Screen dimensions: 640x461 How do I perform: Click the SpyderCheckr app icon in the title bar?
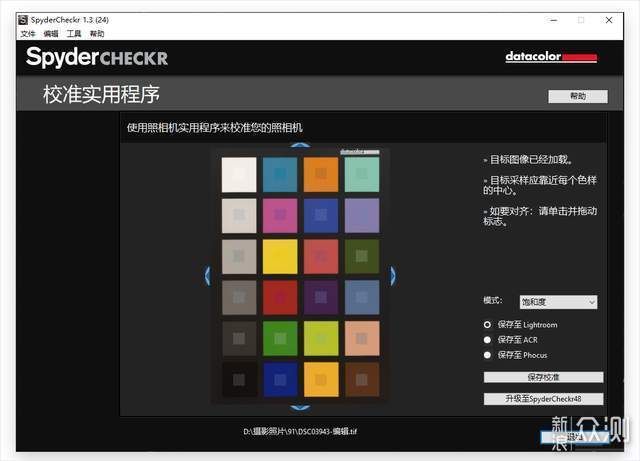coord(23,20)
